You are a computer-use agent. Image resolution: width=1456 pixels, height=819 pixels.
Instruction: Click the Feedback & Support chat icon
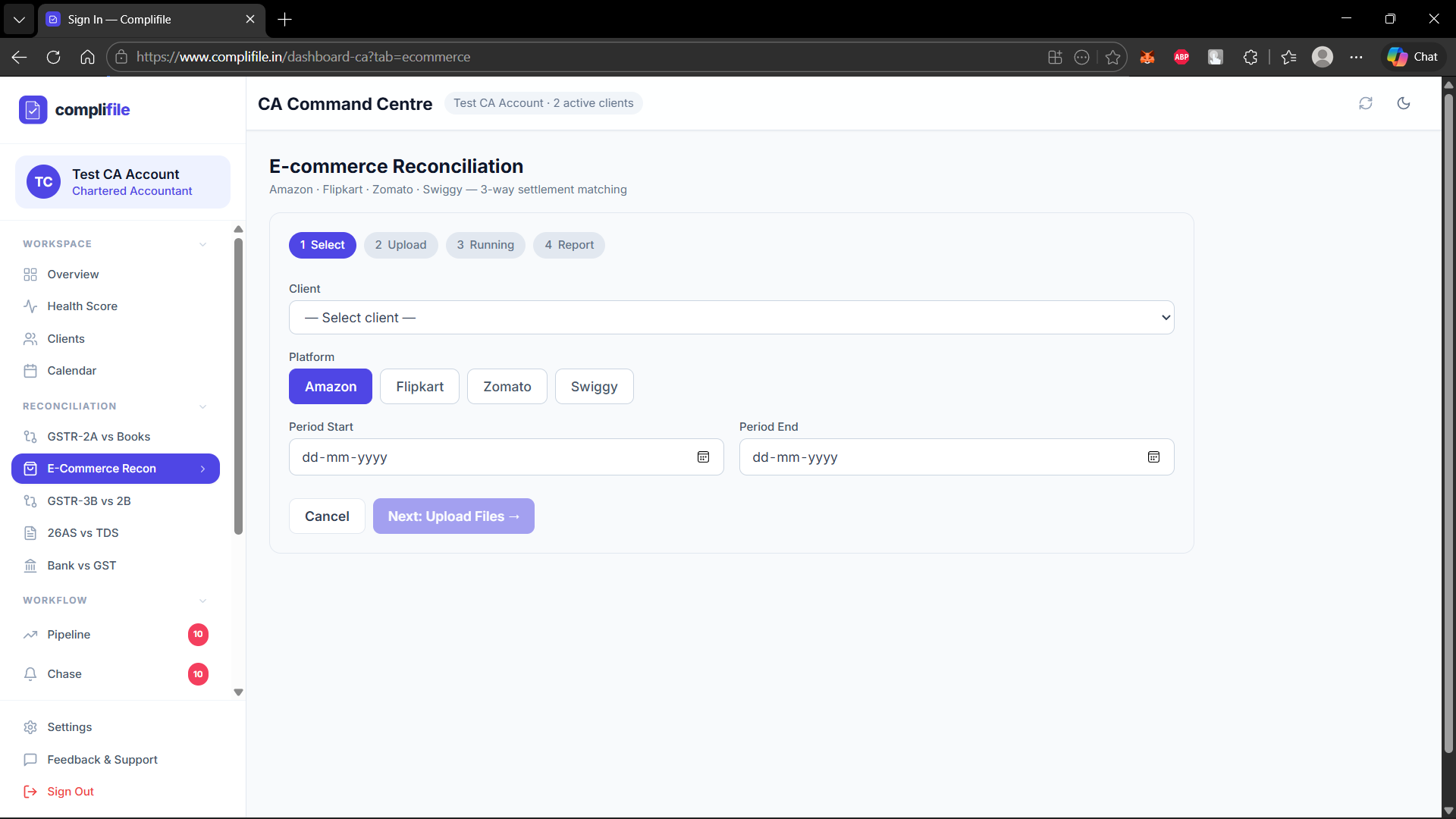pyautogui.click(x=30, y=760)
